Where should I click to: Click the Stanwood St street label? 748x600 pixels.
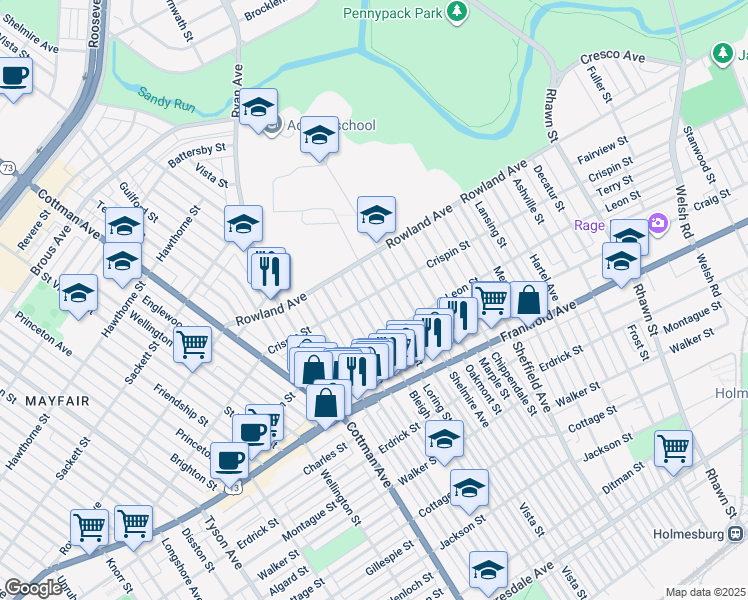(x=699, y=155)
